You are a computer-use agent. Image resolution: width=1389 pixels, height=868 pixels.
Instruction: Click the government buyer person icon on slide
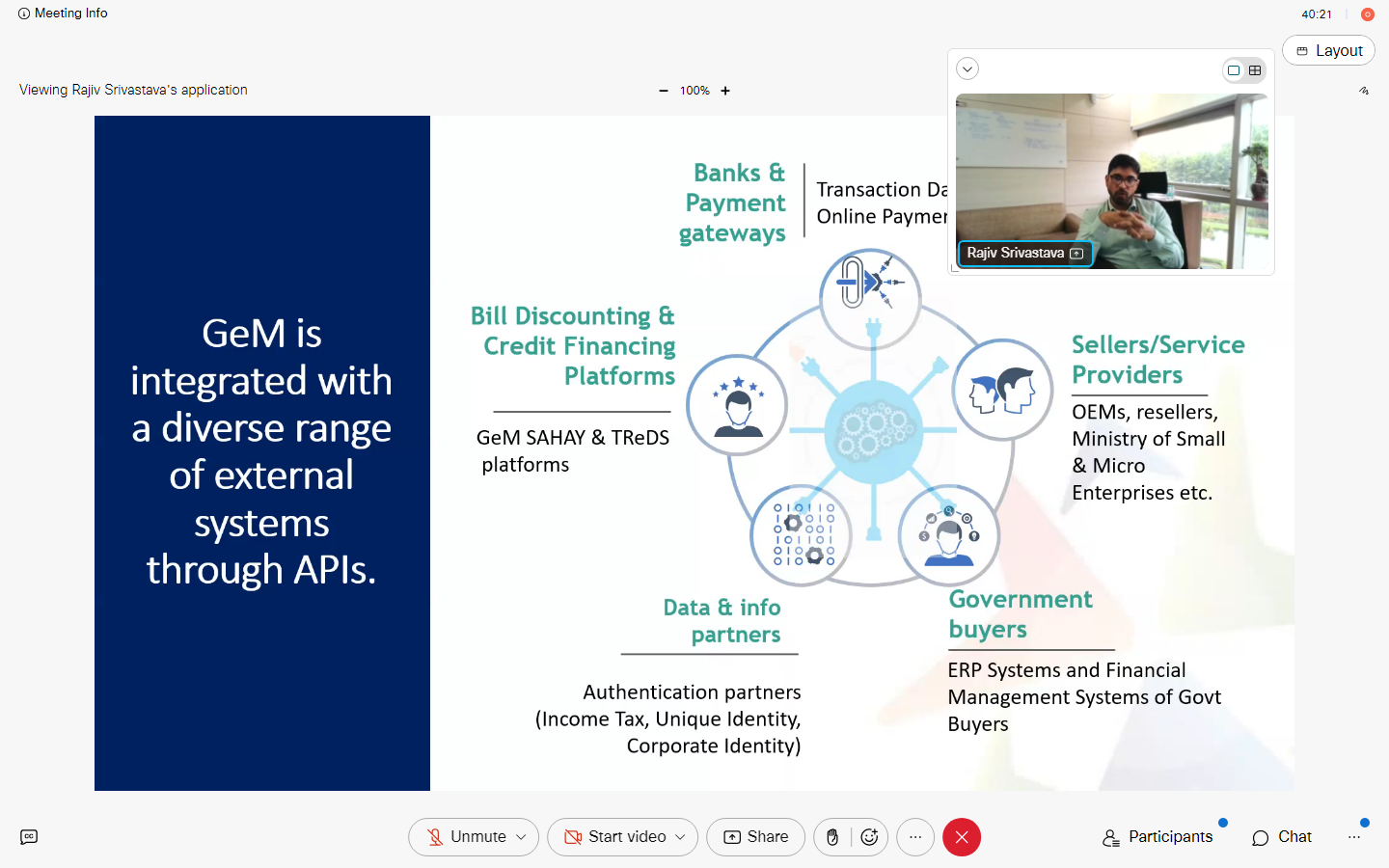949,534
